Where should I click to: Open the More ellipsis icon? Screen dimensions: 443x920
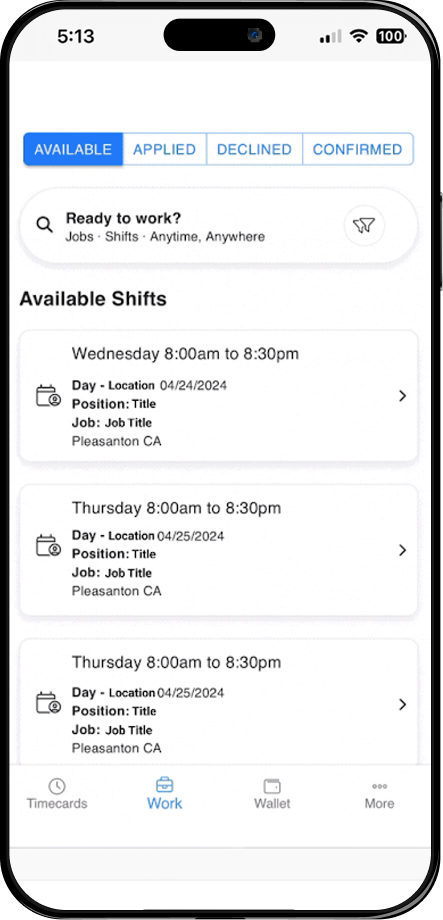pyautogui.click(x=379, y=786)
